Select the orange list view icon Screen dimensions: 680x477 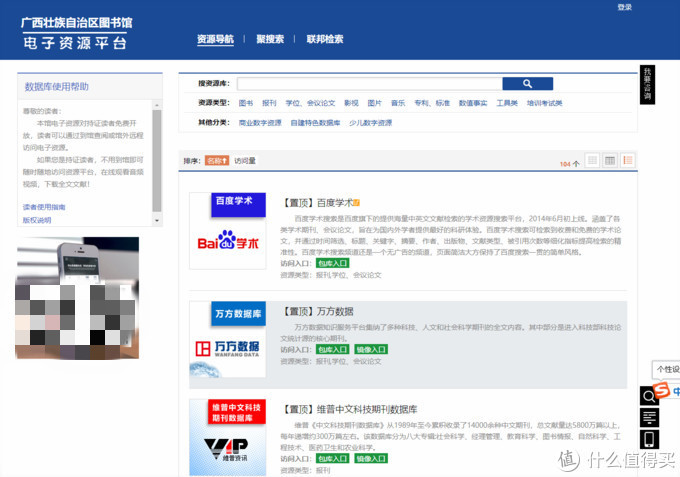[x=628, y=160]
